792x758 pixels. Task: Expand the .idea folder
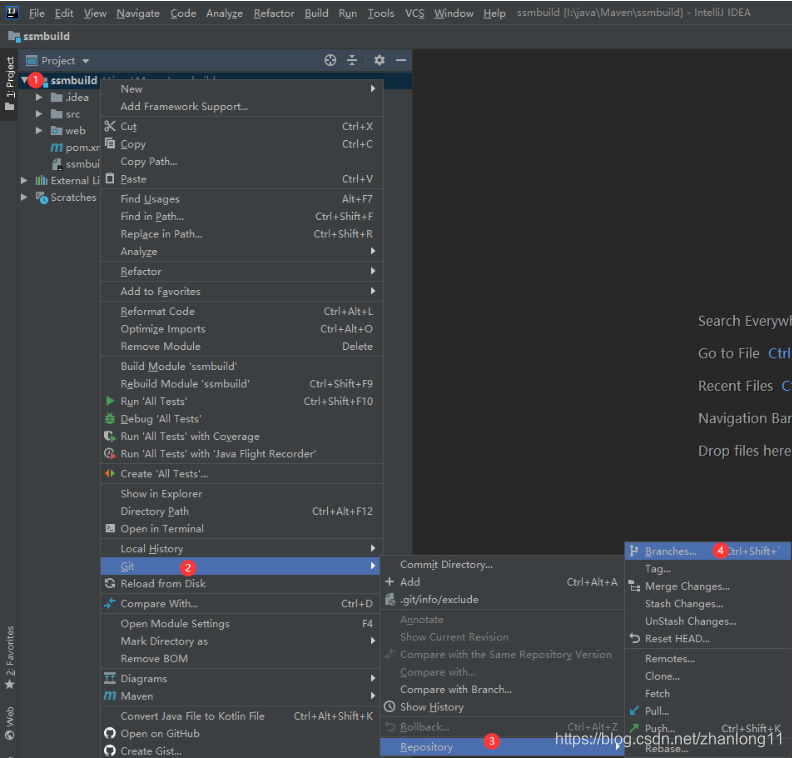[39, 97]
